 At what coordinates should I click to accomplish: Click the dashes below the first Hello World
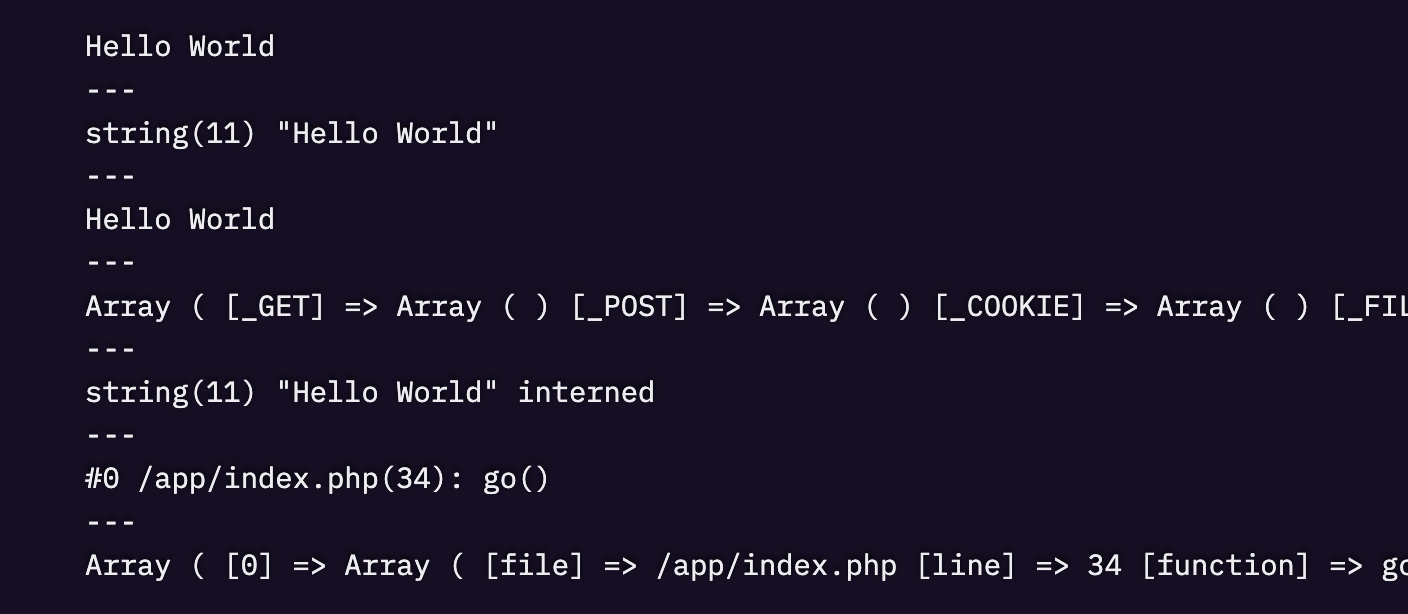[110, 90]
